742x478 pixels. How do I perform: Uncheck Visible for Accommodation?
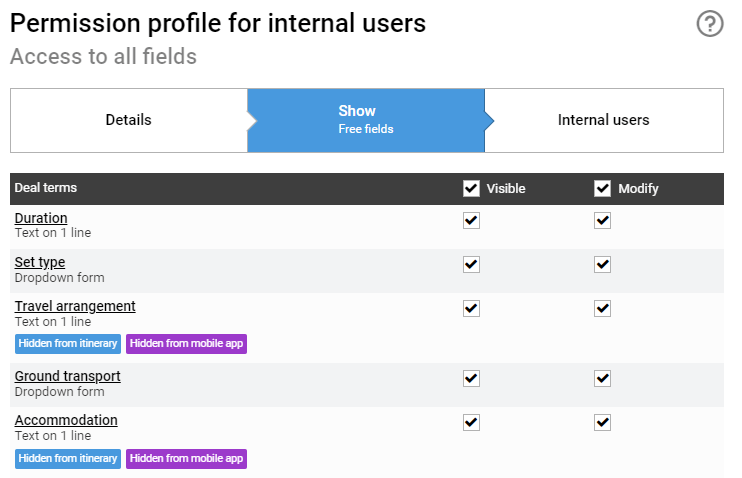tap(471, 423)
